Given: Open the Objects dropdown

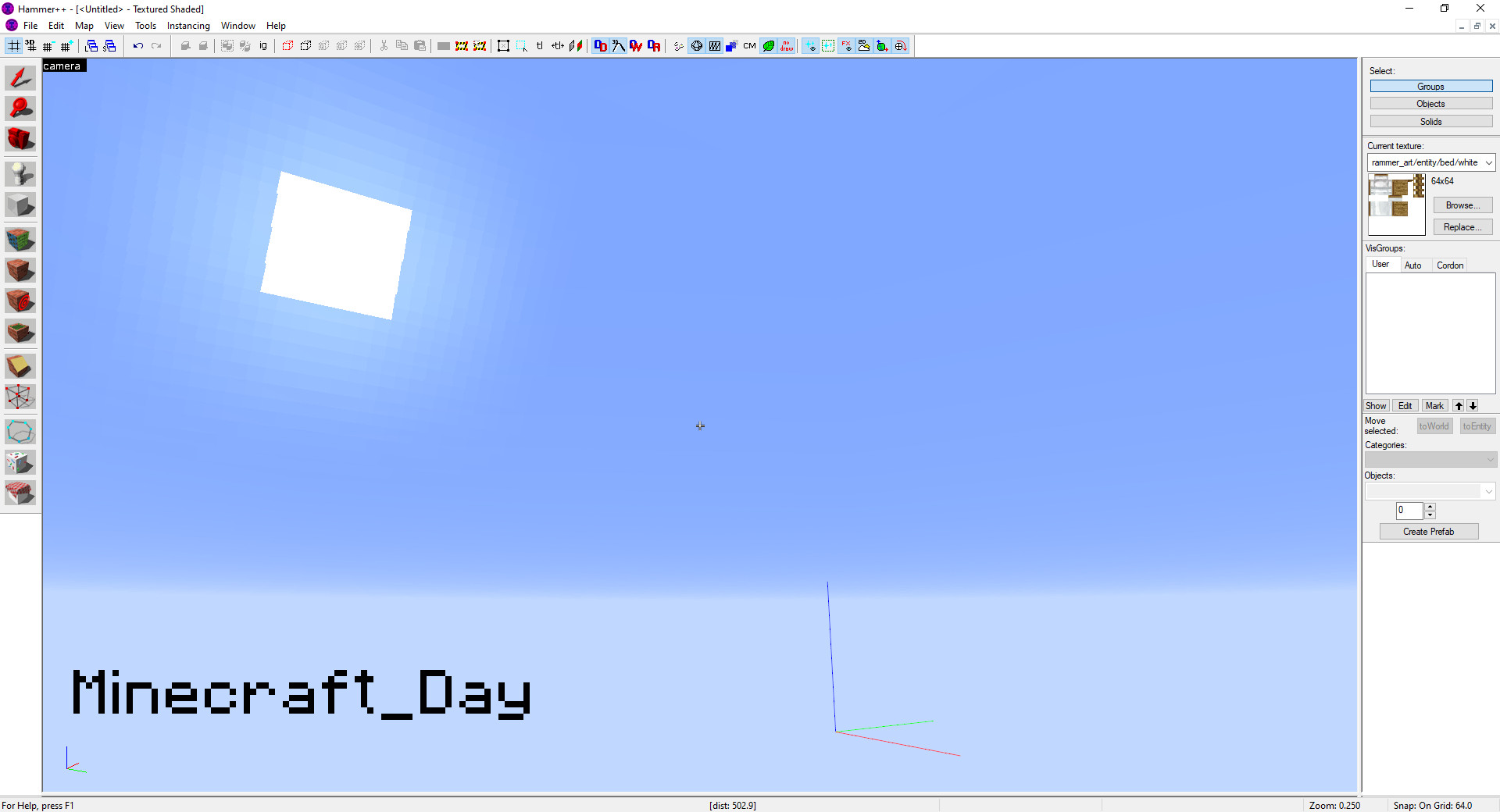Looking at the screenshot, I should tap(1488, 490).
